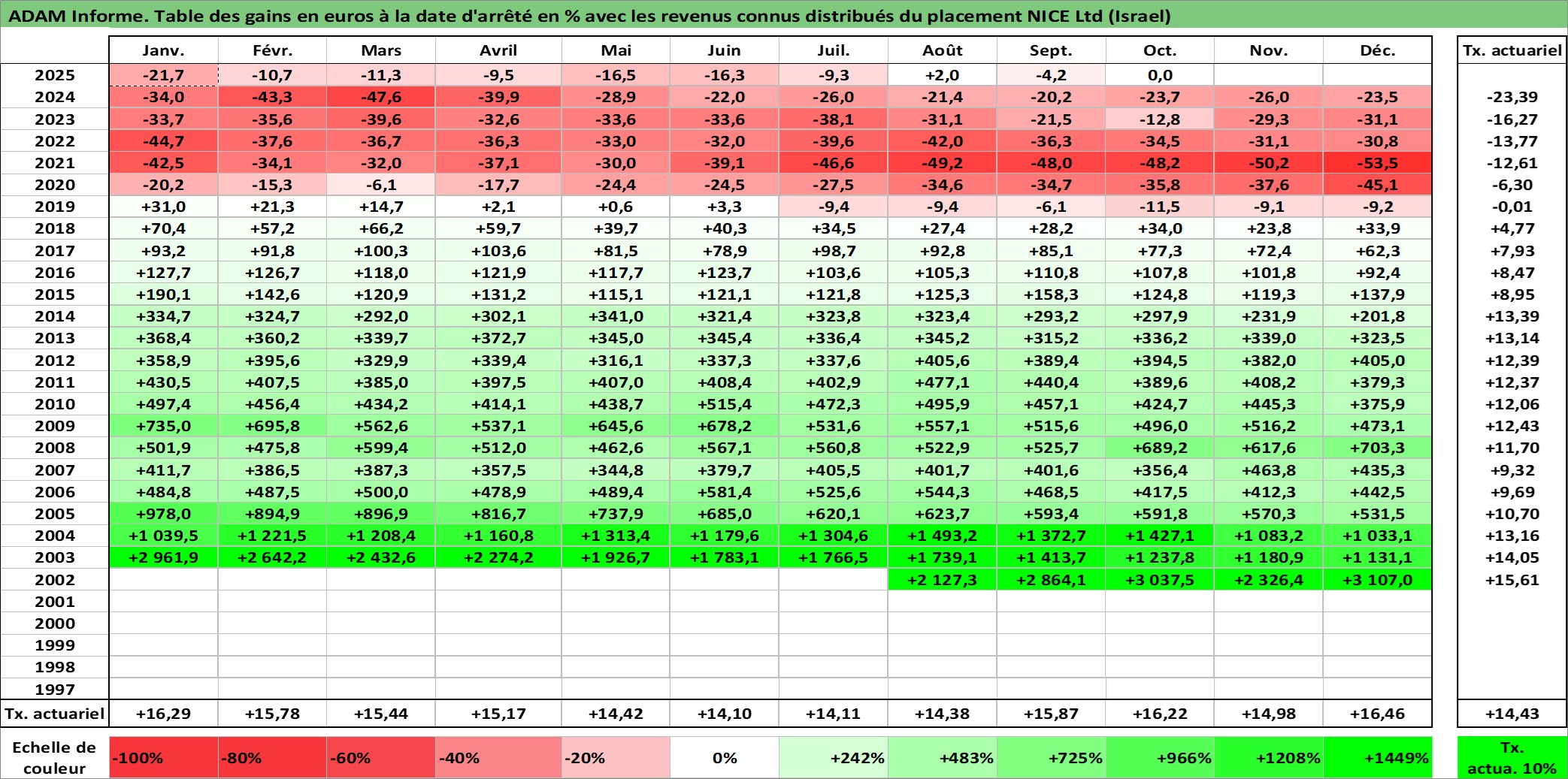Click the +515,4 cell in June 2010

coord(725,404)
